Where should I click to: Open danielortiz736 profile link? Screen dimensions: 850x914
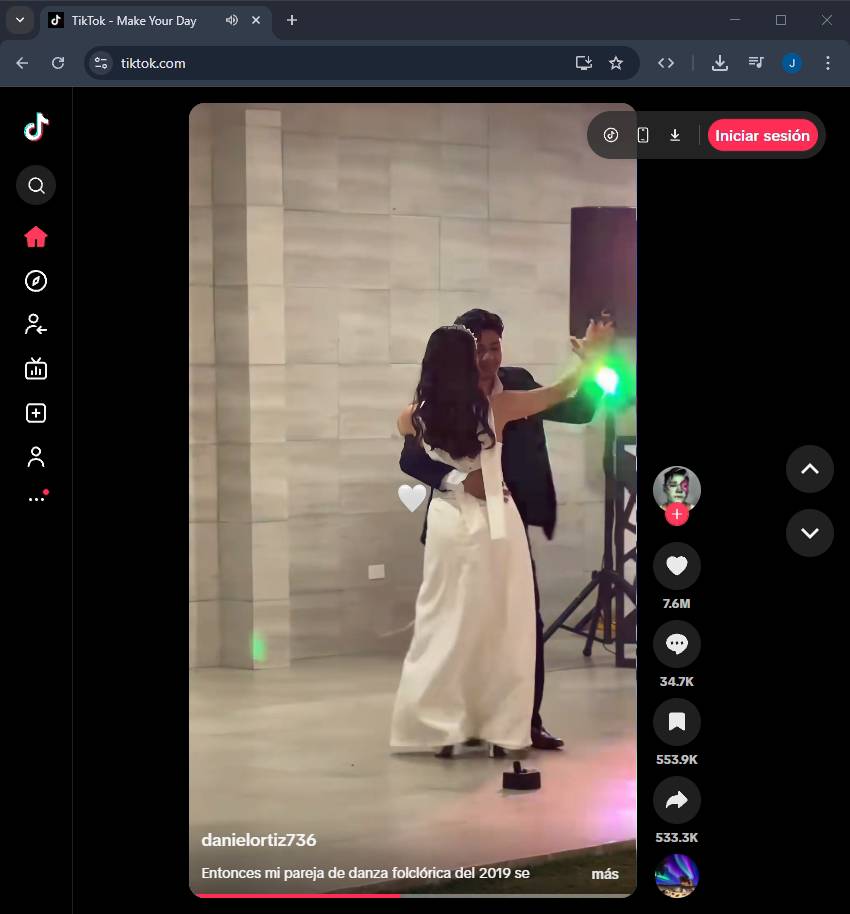tap(258, 840)
